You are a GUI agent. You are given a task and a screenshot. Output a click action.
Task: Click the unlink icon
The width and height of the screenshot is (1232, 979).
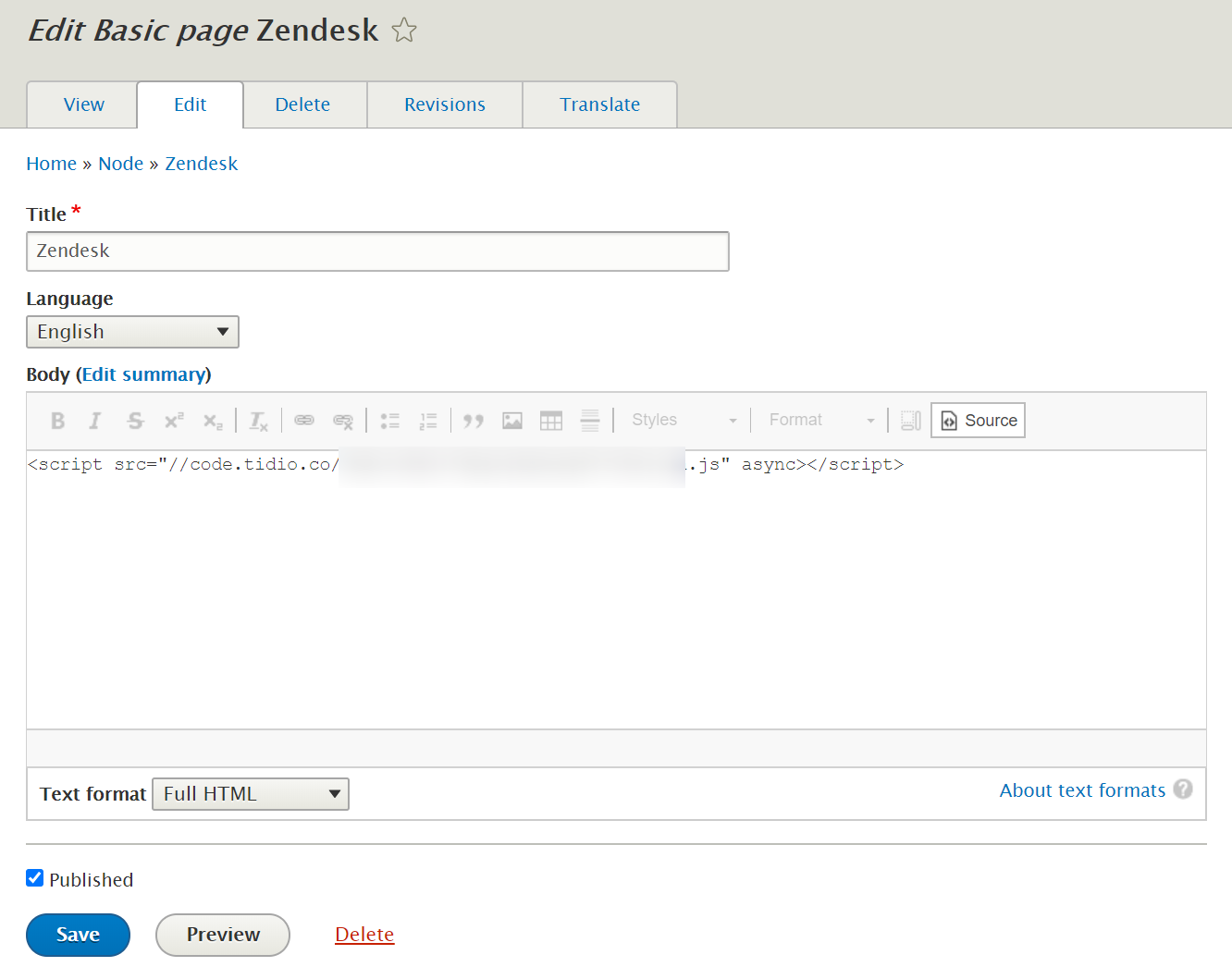[343, 421]
